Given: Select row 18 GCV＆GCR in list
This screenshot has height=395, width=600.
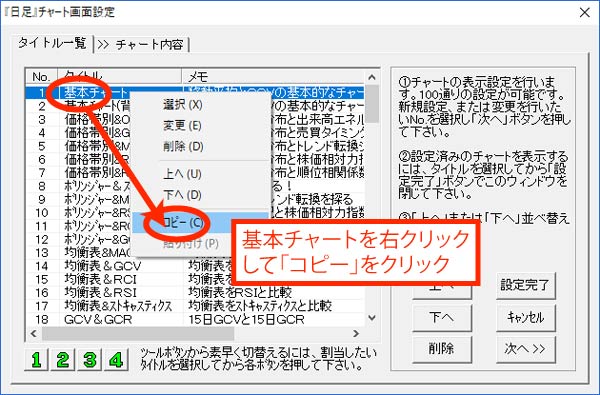Looking at the screenshot, I should pyautogui.click(x=195, y=319).
